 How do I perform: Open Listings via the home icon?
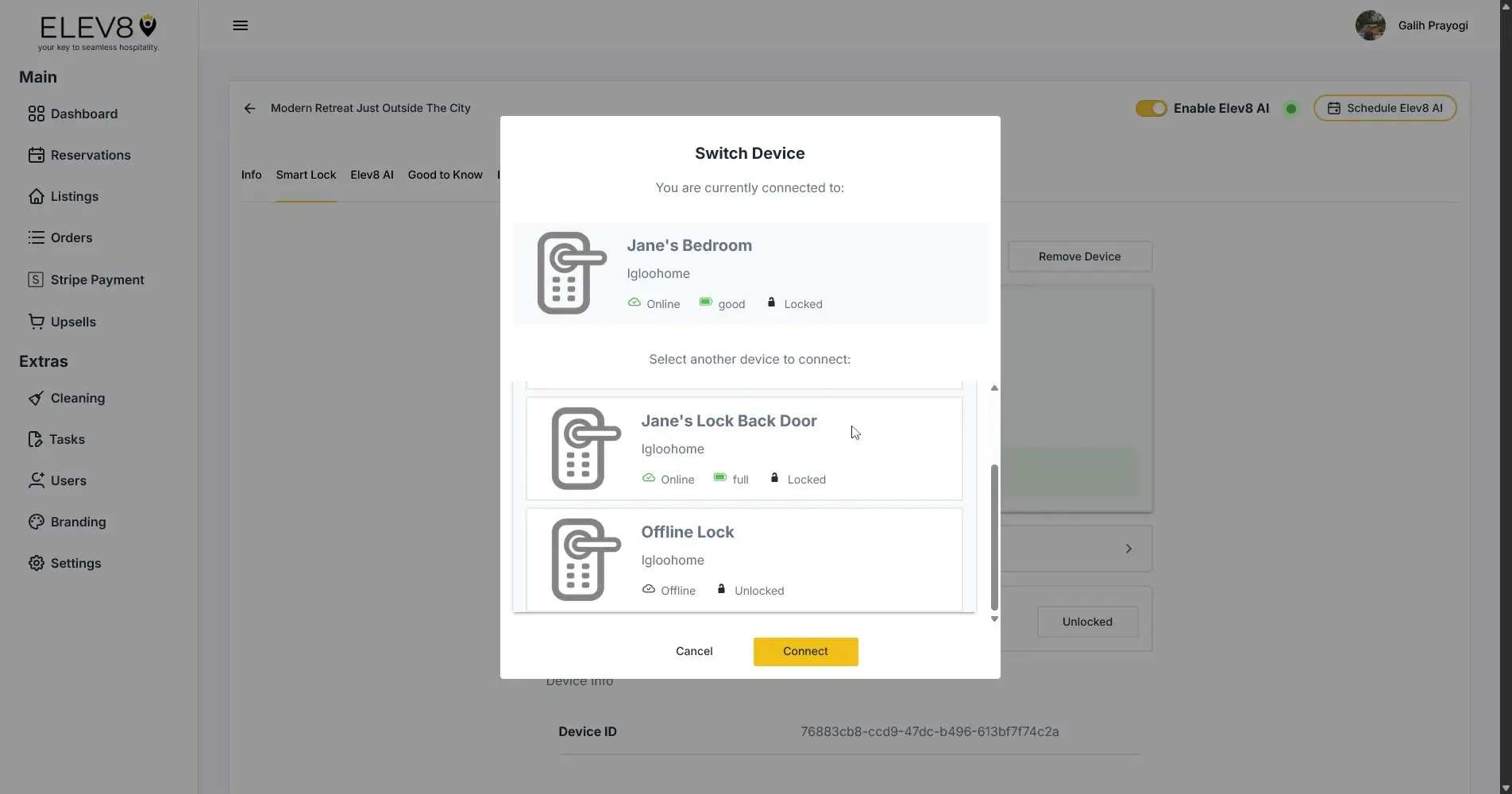(x=37, y=196)
